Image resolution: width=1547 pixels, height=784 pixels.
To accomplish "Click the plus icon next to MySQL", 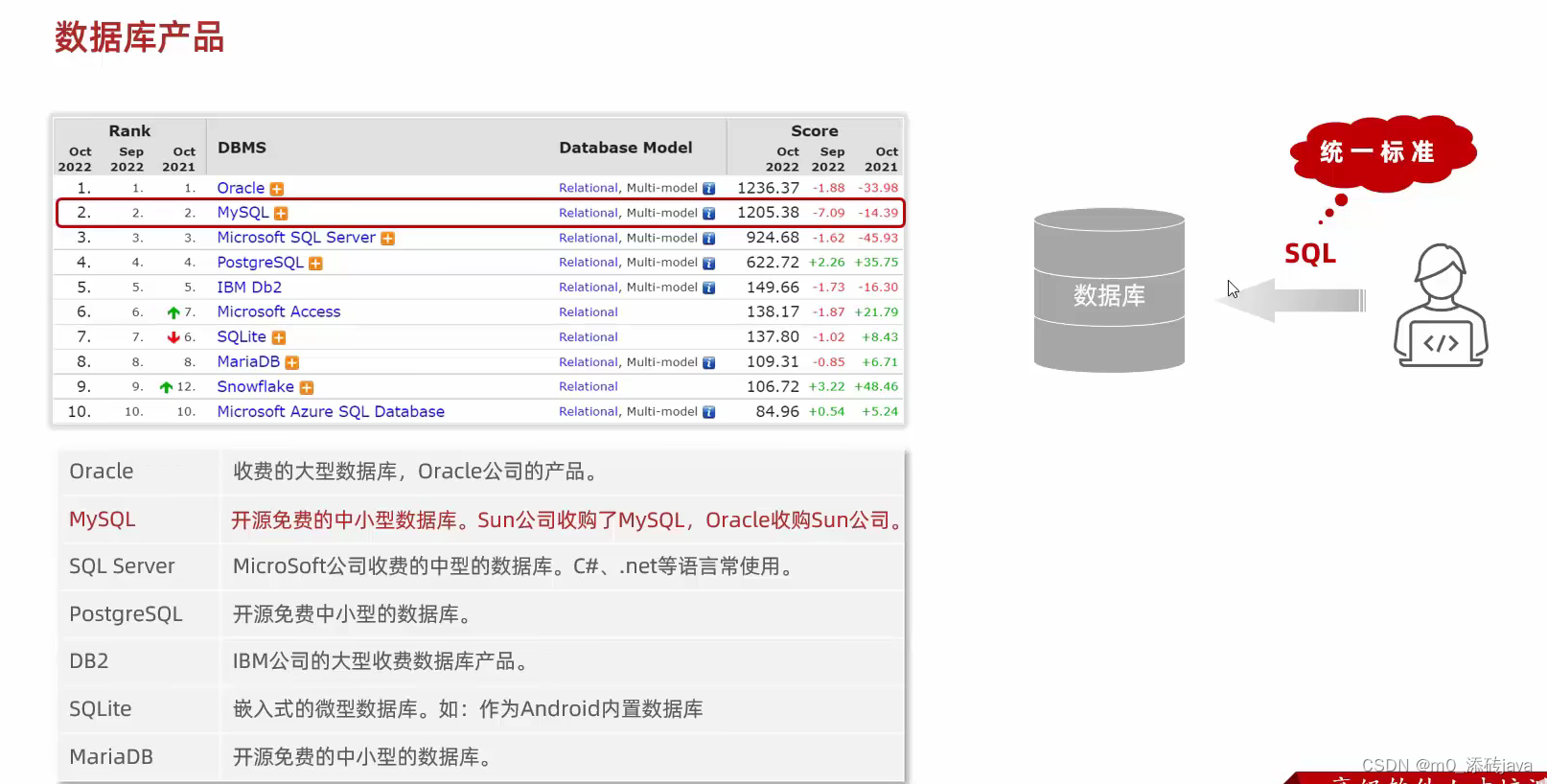I will (x=281, y=214).
